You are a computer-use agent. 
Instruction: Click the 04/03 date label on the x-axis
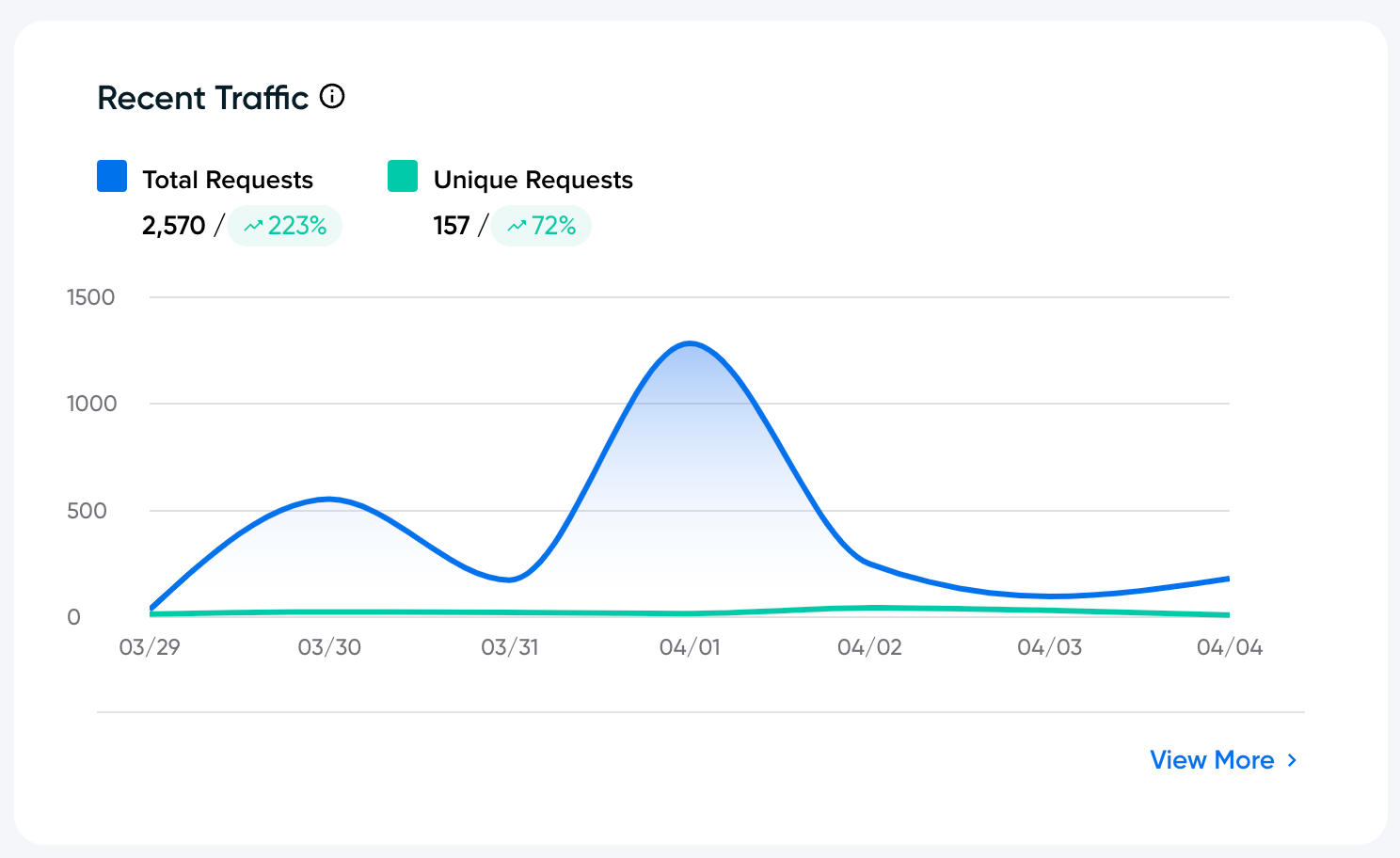coord(1049,647)
